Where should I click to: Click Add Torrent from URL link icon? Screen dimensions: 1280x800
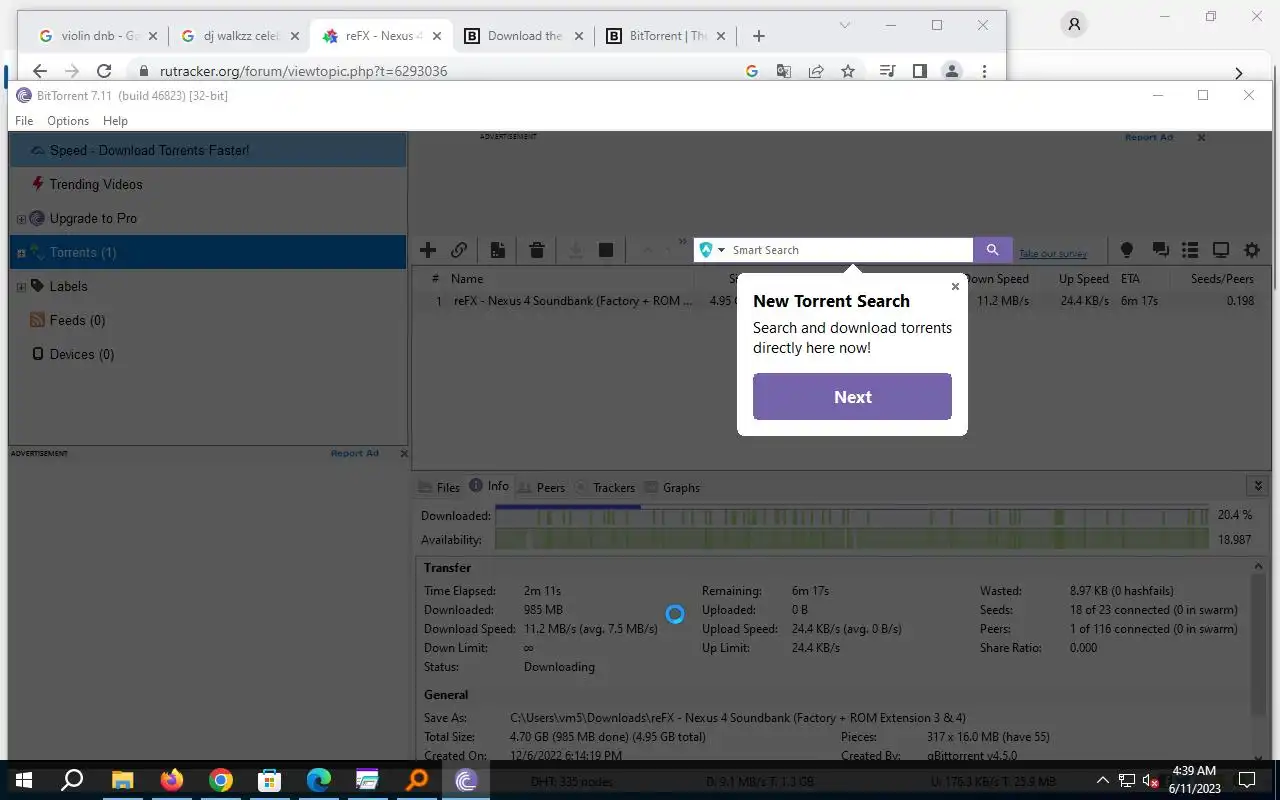click(x=459, y=250)
